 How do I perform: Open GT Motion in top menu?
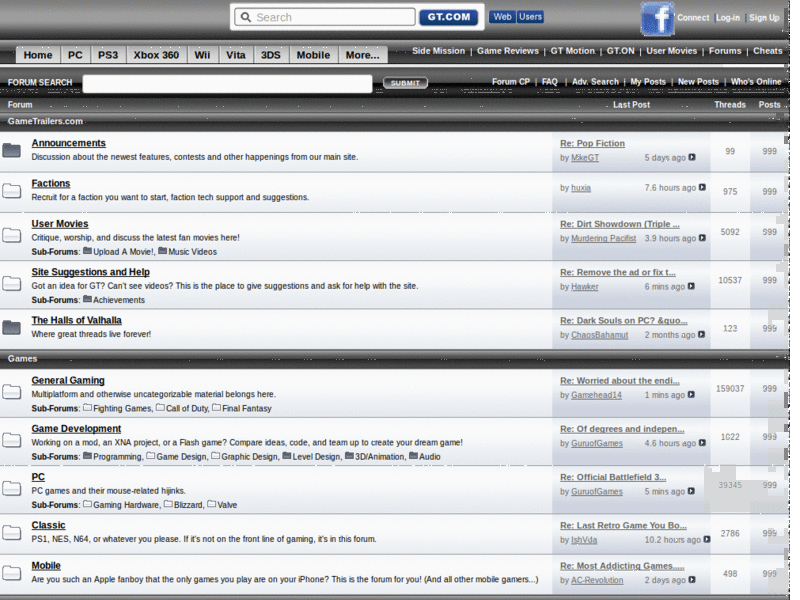[572, 51]
